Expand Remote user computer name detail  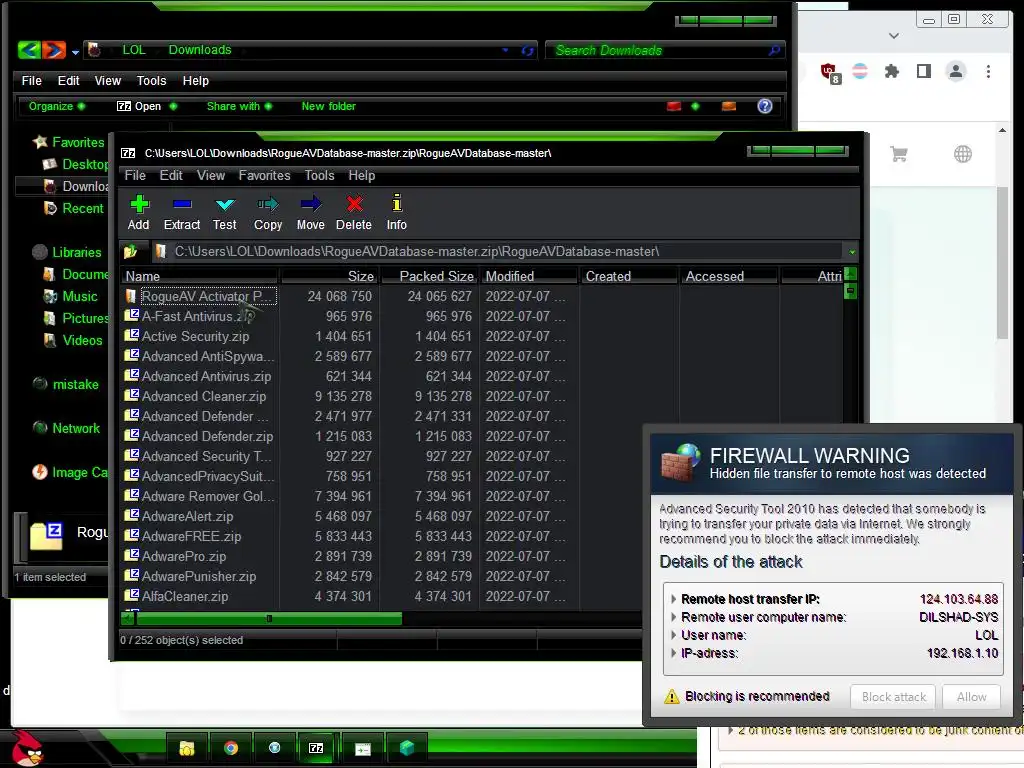click(x=673, y=617)
